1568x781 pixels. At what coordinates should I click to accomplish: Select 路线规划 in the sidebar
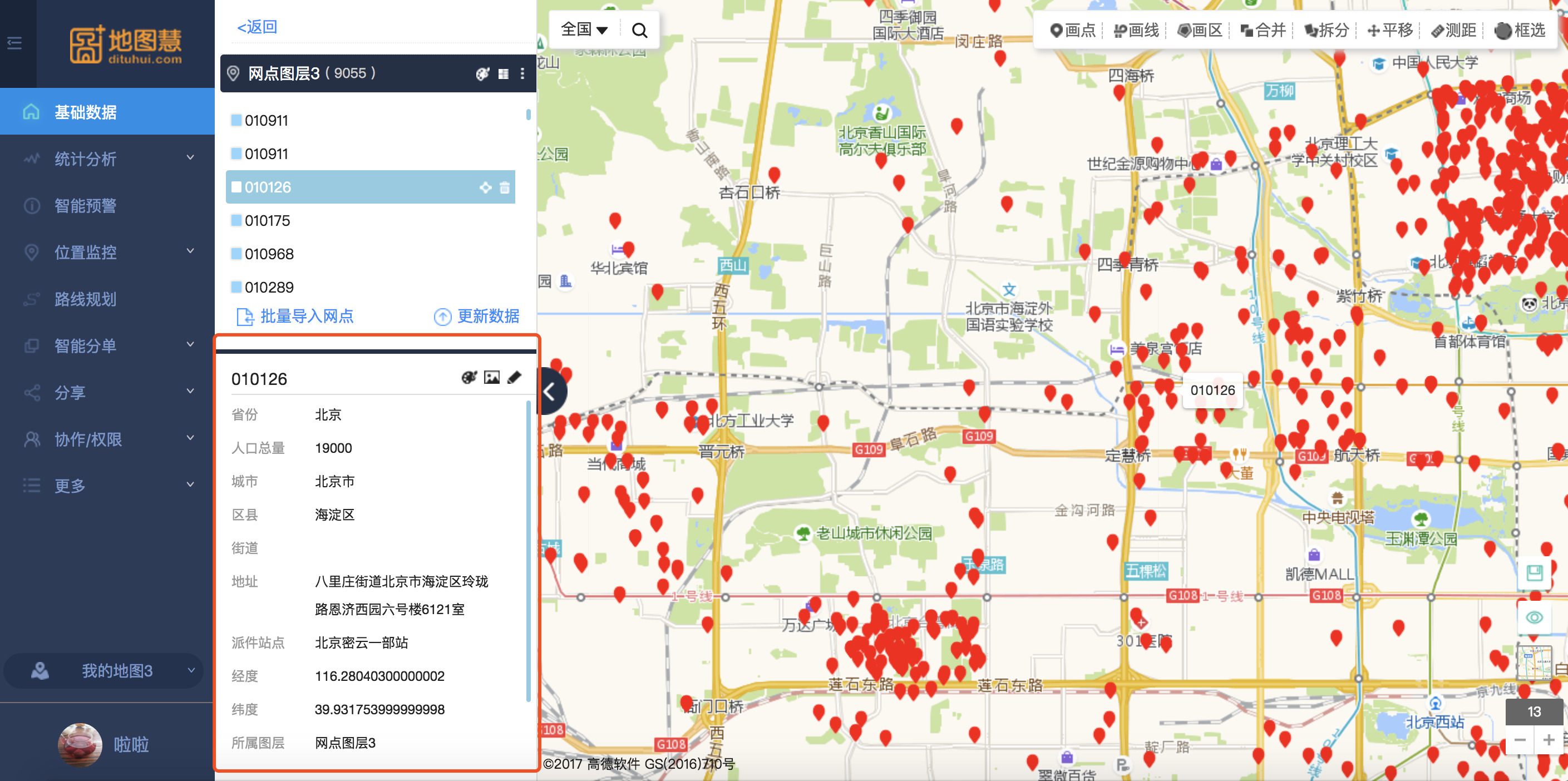tap(85, 299)
